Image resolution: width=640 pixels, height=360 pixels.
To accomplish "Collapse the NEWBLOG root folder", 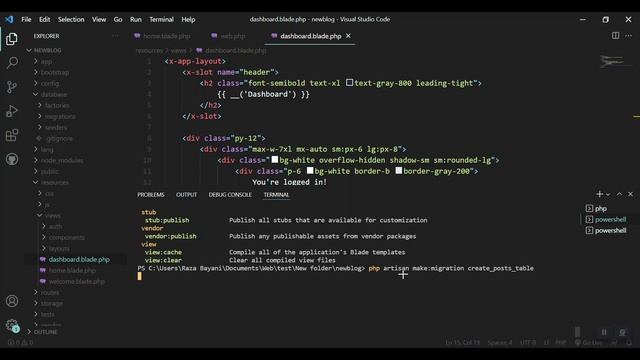I will coord(47,51).
